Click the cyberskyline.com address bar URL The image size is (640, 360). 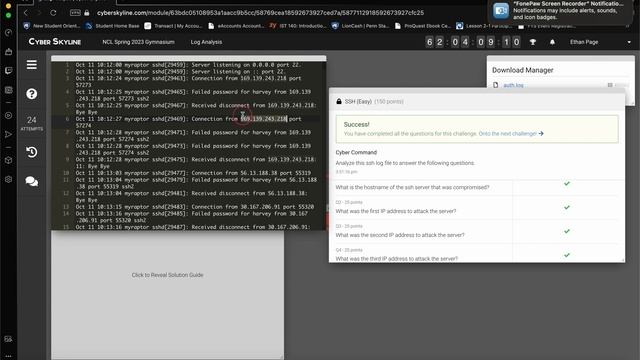coord(260,13)
